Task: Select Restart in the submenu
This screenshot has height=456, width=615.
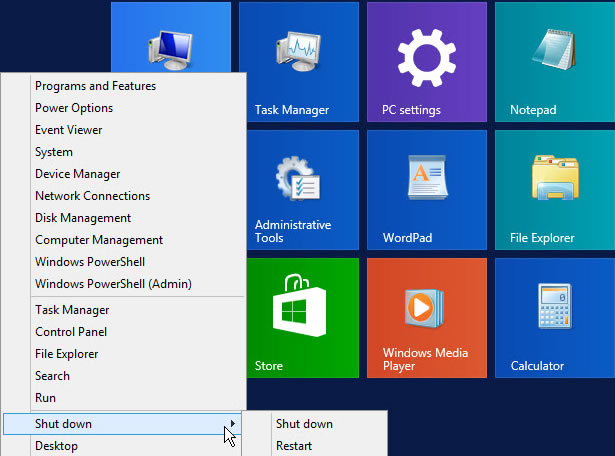Action: [294, 446]
